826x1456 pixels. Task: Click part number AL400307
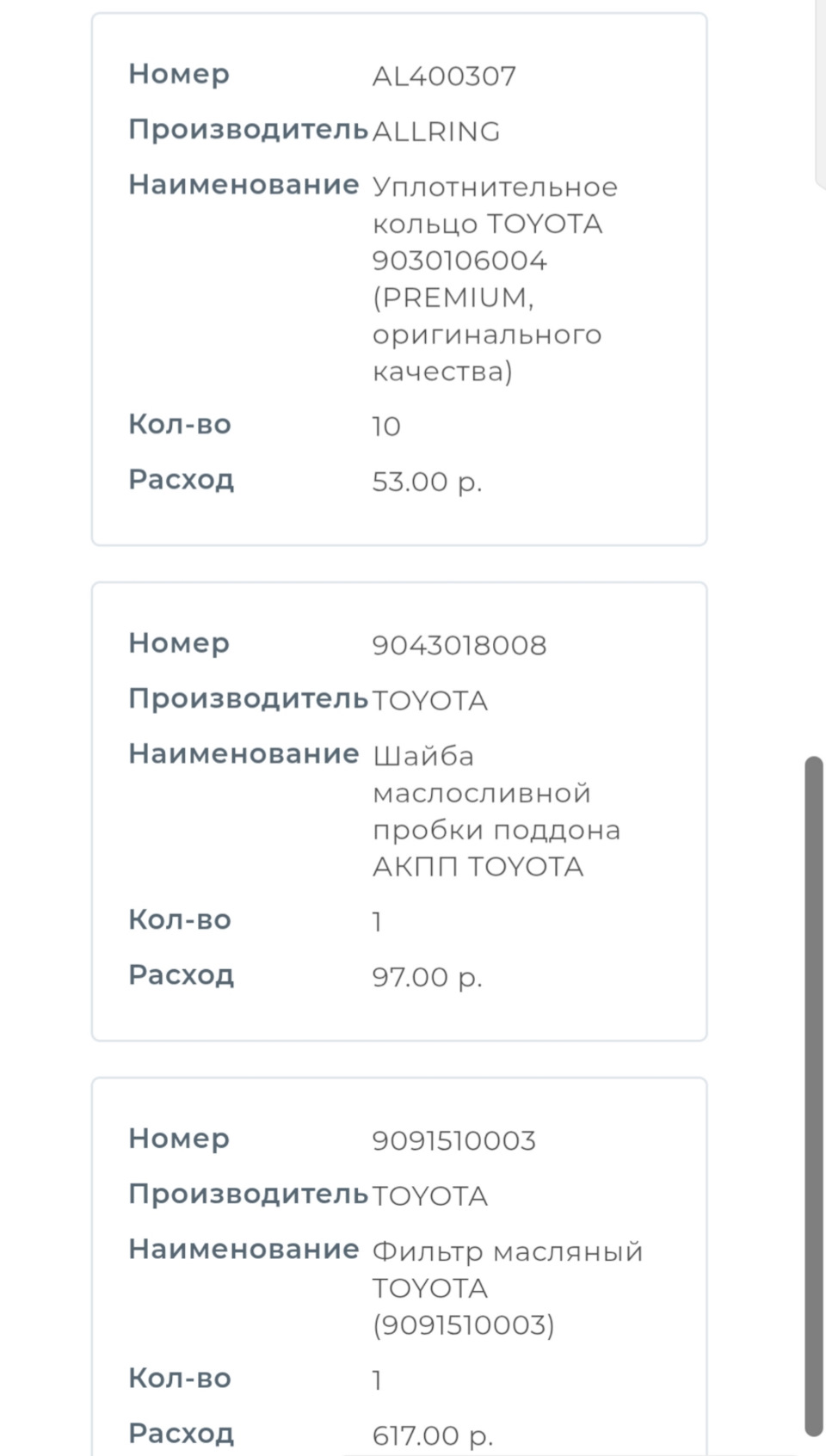(444, 76)
